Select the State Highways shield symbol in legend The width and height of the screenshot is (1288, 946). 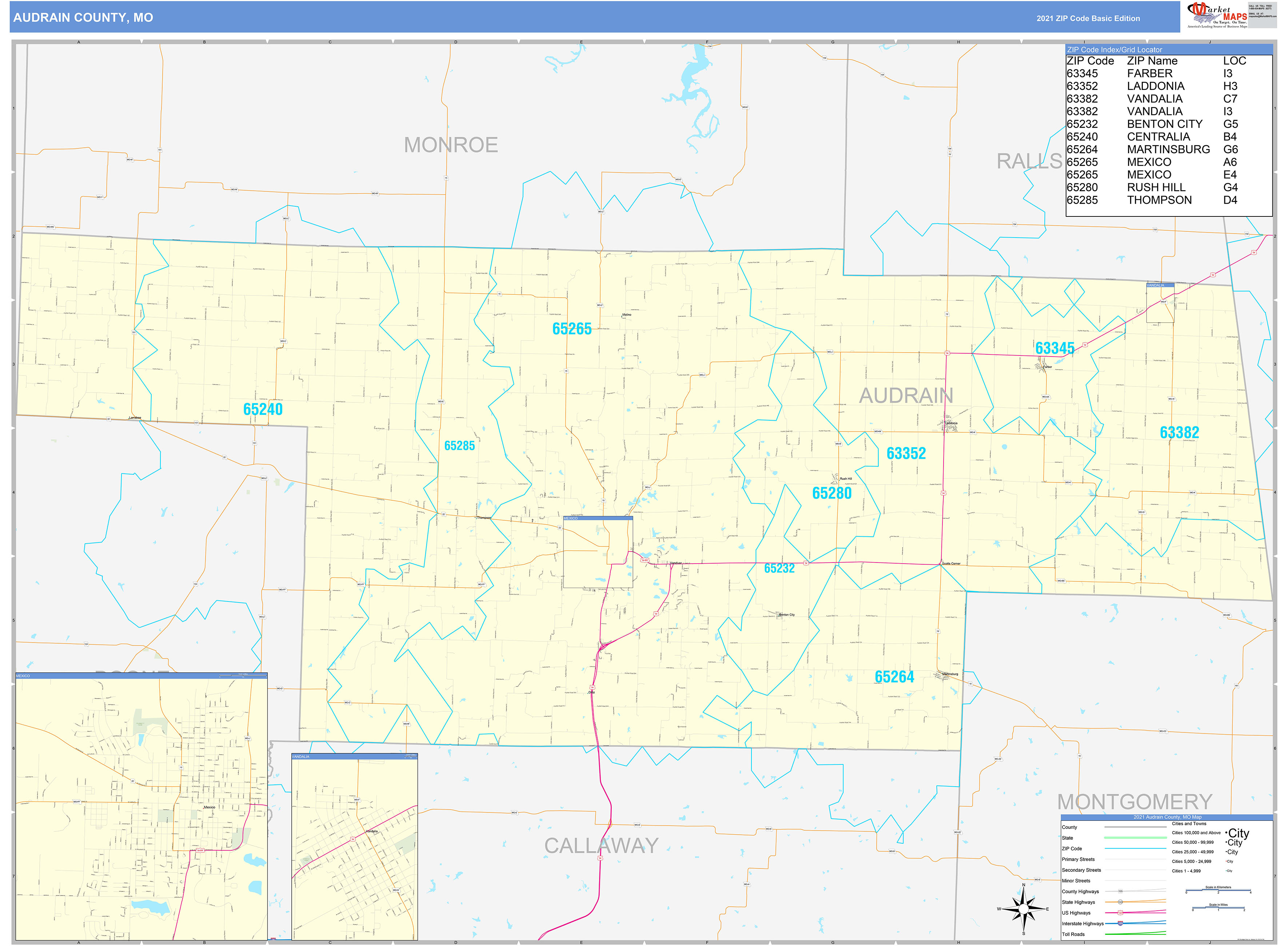1120,902
